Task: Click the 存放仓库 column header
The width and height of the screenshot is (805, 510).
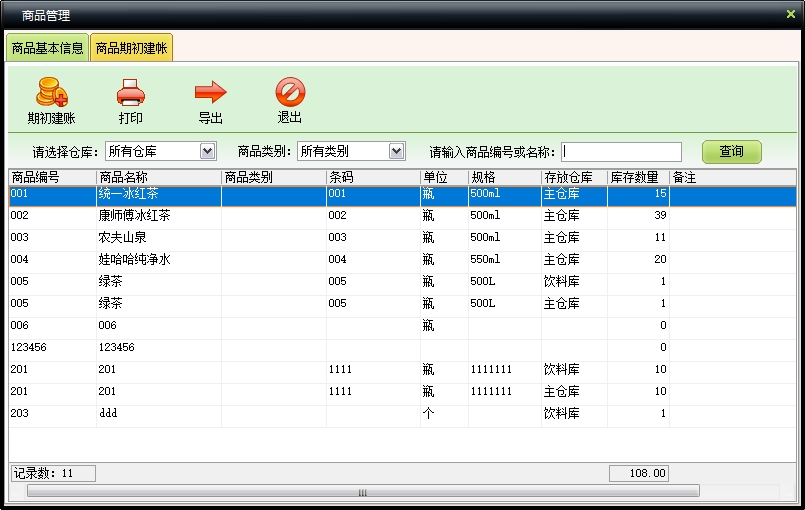Action: pyautogui.click(x=573, y=177)
